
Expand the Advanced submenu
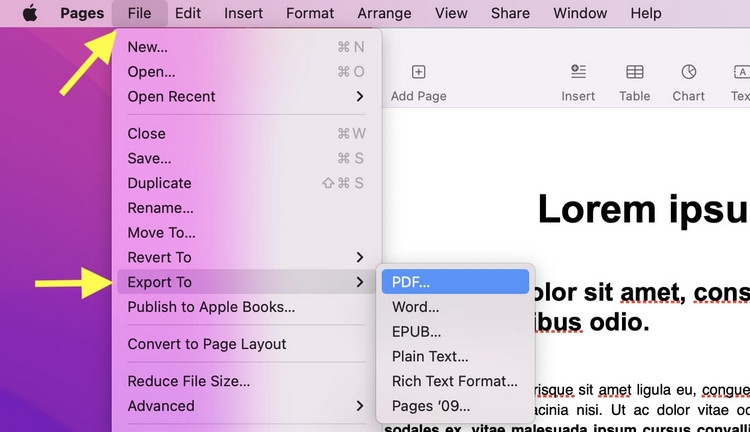[x=246, y=406]
